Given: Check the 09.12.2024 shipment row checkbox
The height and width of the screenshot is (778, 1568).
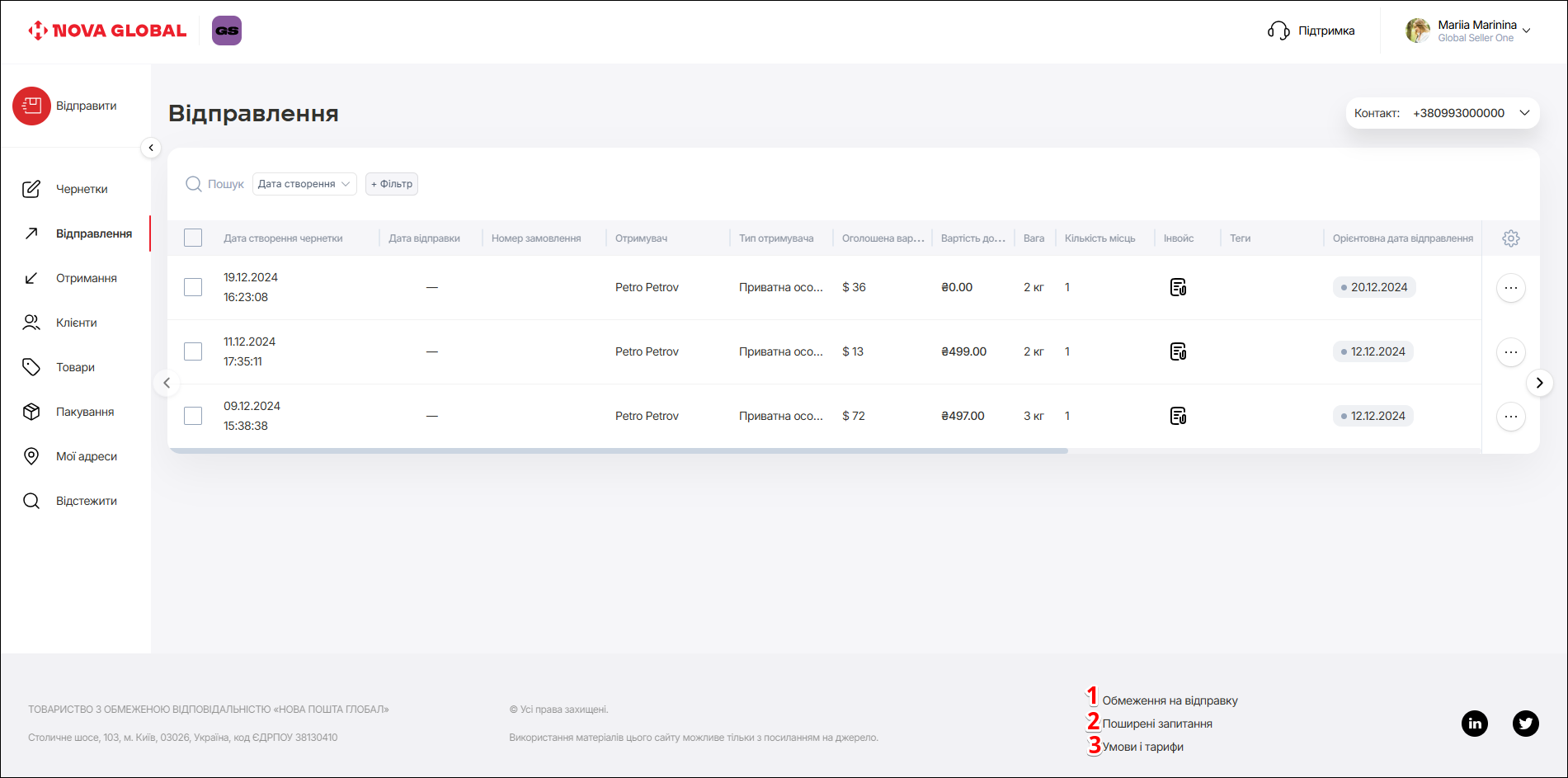Looking at the screenshot, I should 193,416.
